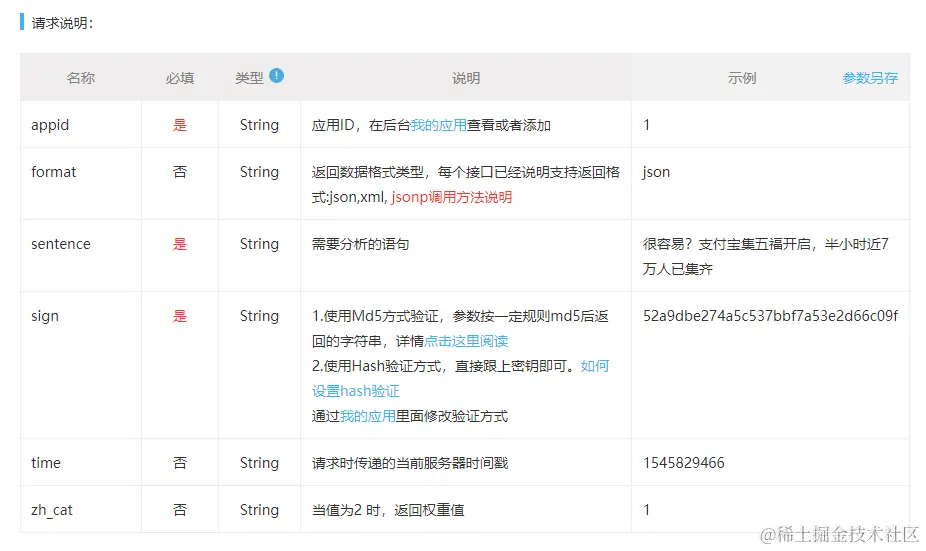Screen dimensions: 926x551
Task: Select the time parameter name
Action: (x=46, y=463)
